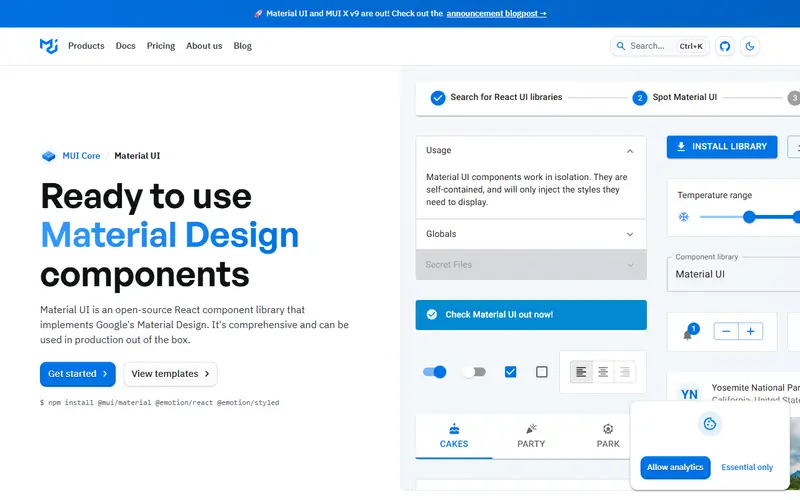Open the Pricing page

(161, 46)
